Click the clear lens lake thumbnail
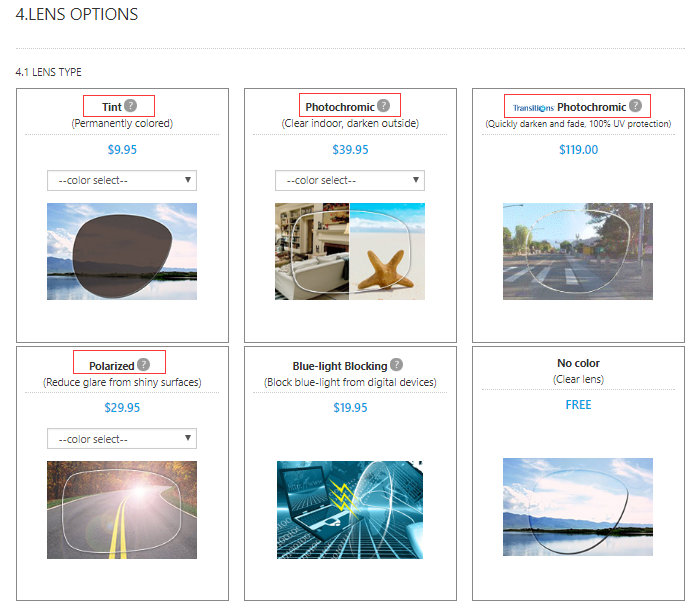The width and height of the screenshot is (693, 605). [578, 507]
